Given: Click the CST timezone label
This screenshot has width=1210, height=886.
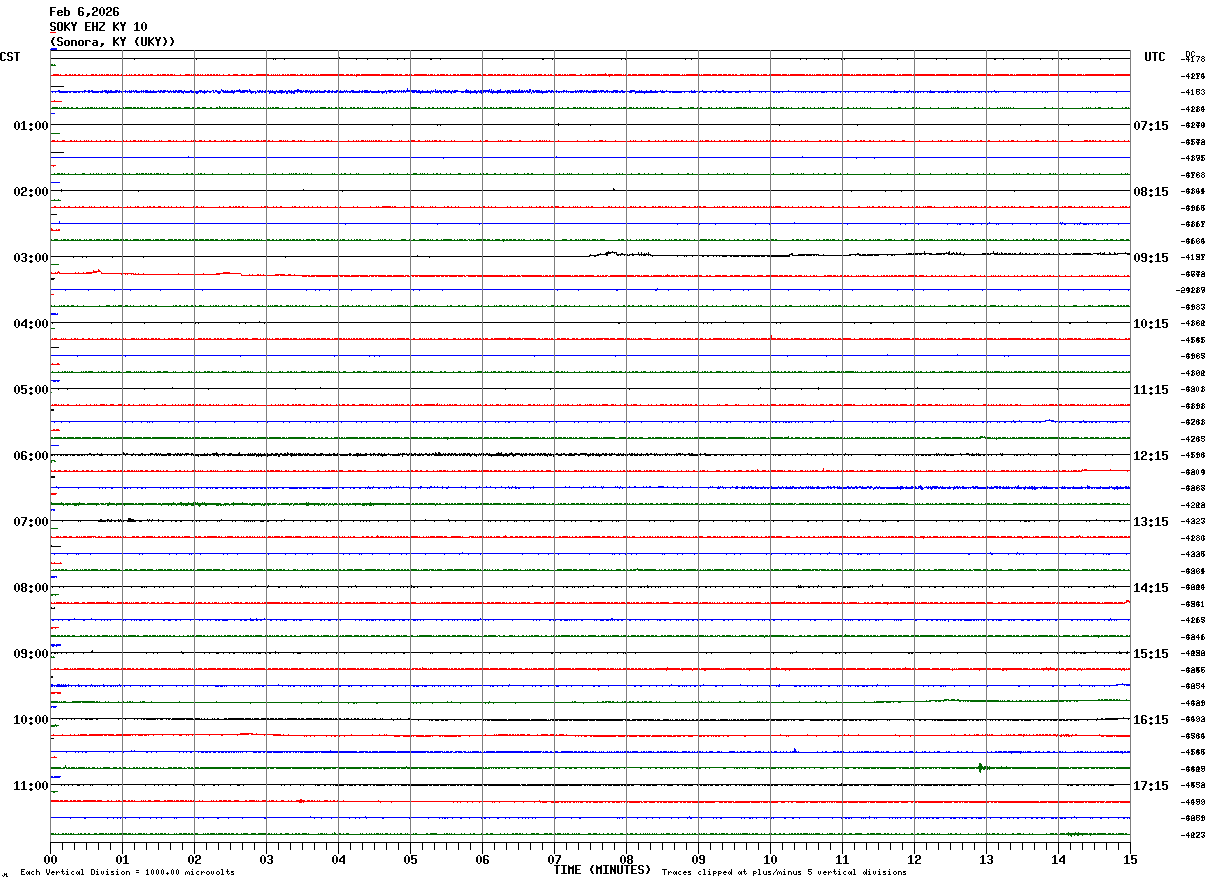Looking at the screenshot, I should point(10,57).
